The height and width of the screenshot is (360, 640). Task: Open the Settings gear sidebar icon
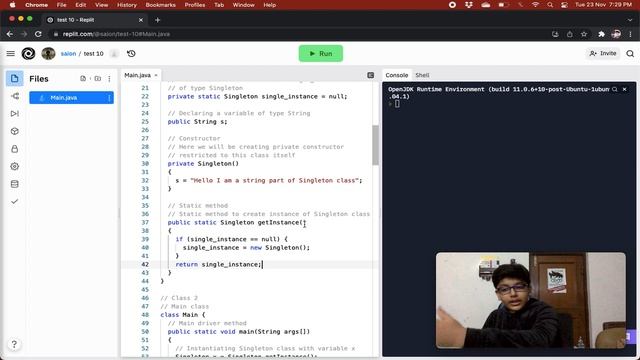click(x=15, y=166)
